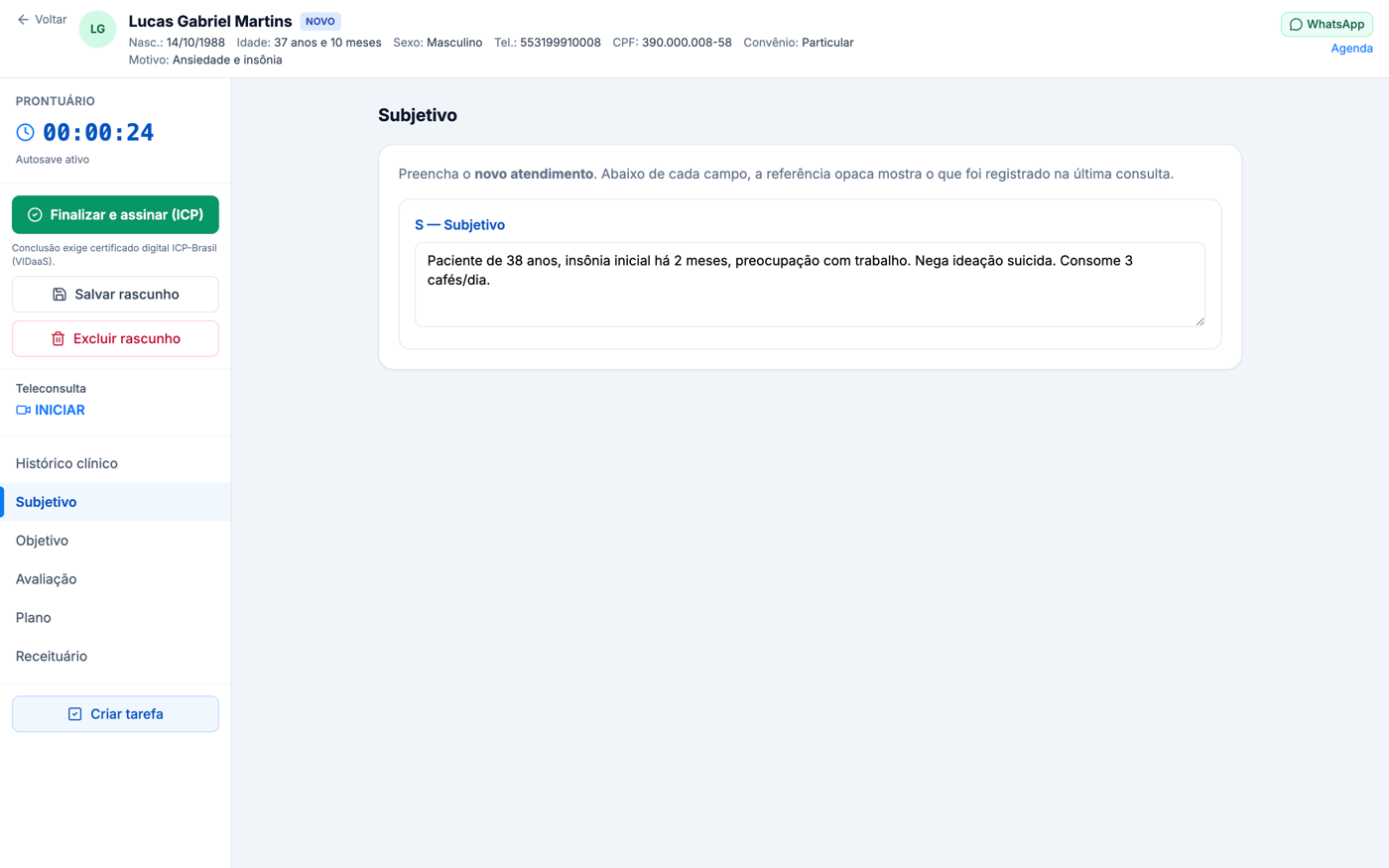
Task: Click the patient name Lucas Gabriel Martins
Action: coord(210,21)
